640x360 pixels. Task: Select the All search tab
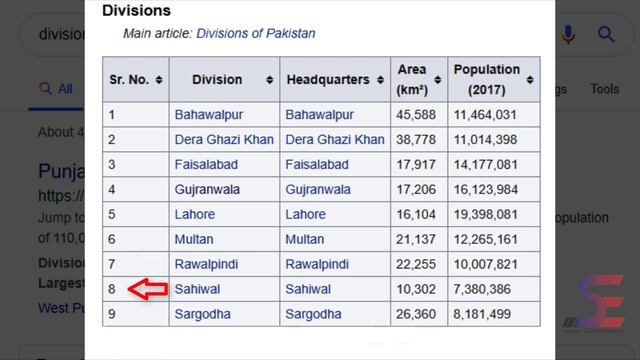click(56, 89)
